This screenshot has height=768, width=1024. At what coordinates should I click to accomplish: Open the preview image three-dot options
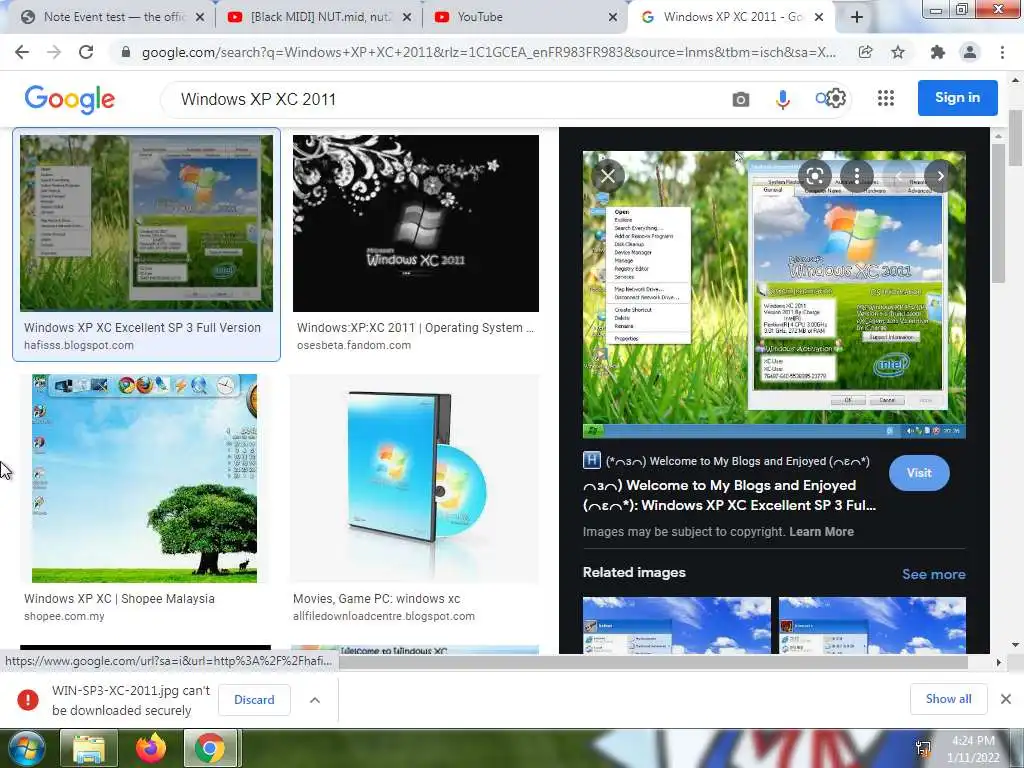click(x=857, y=176)
